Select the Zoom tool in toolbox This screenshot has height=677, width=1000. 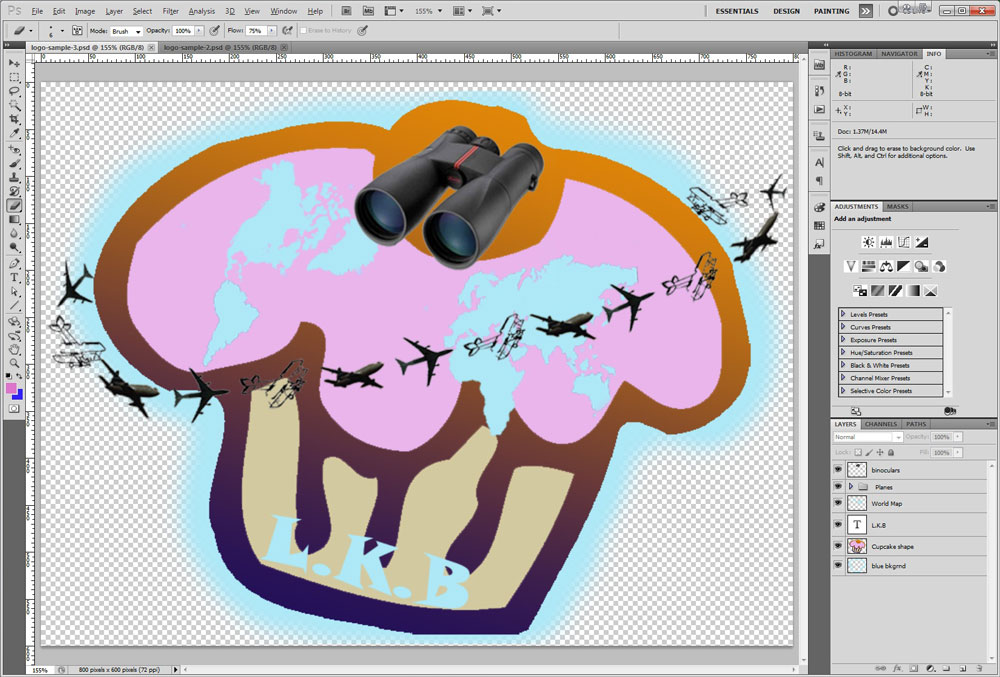(x=15, y=365)
